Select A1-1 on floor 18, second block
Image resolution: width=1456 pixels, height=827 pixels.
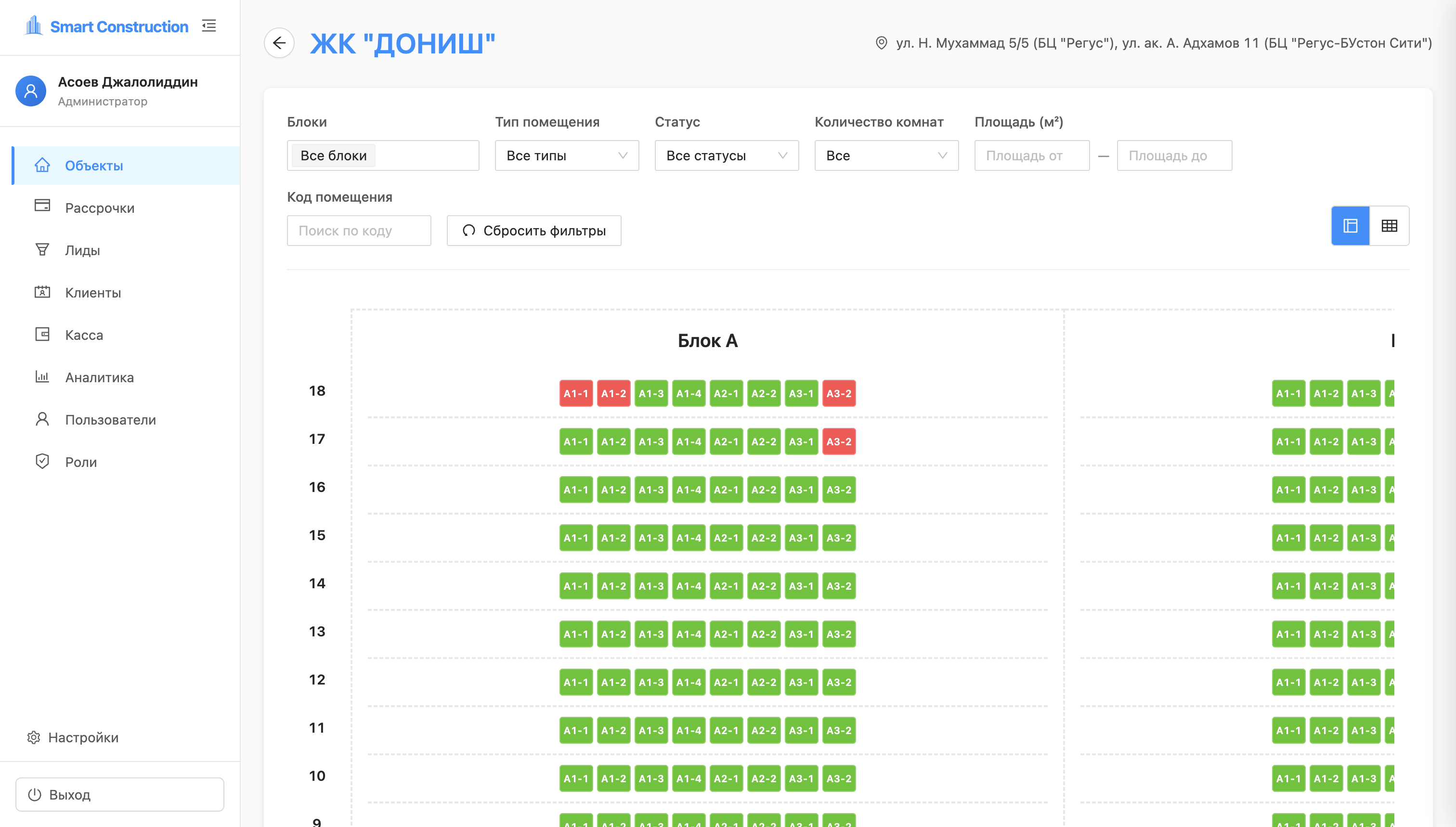tap(1288, 393)
